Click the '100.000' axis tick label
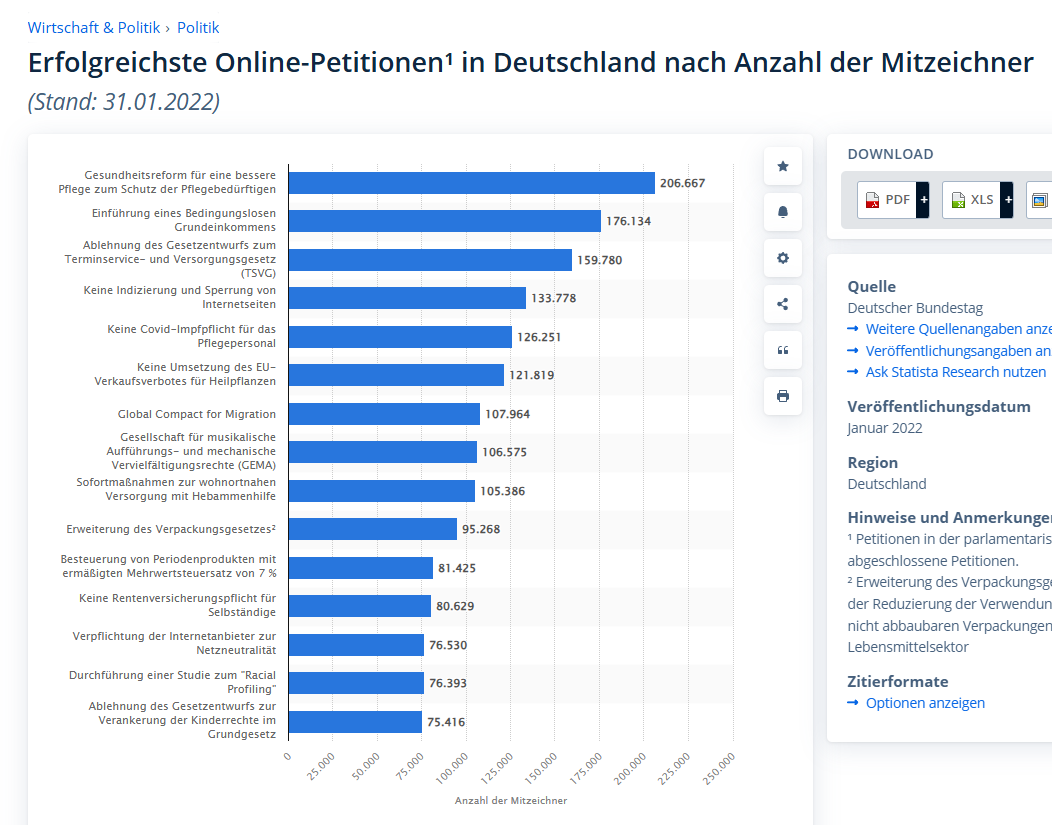The height and width of the screenshot is (825, 1052). pos(452,768)
